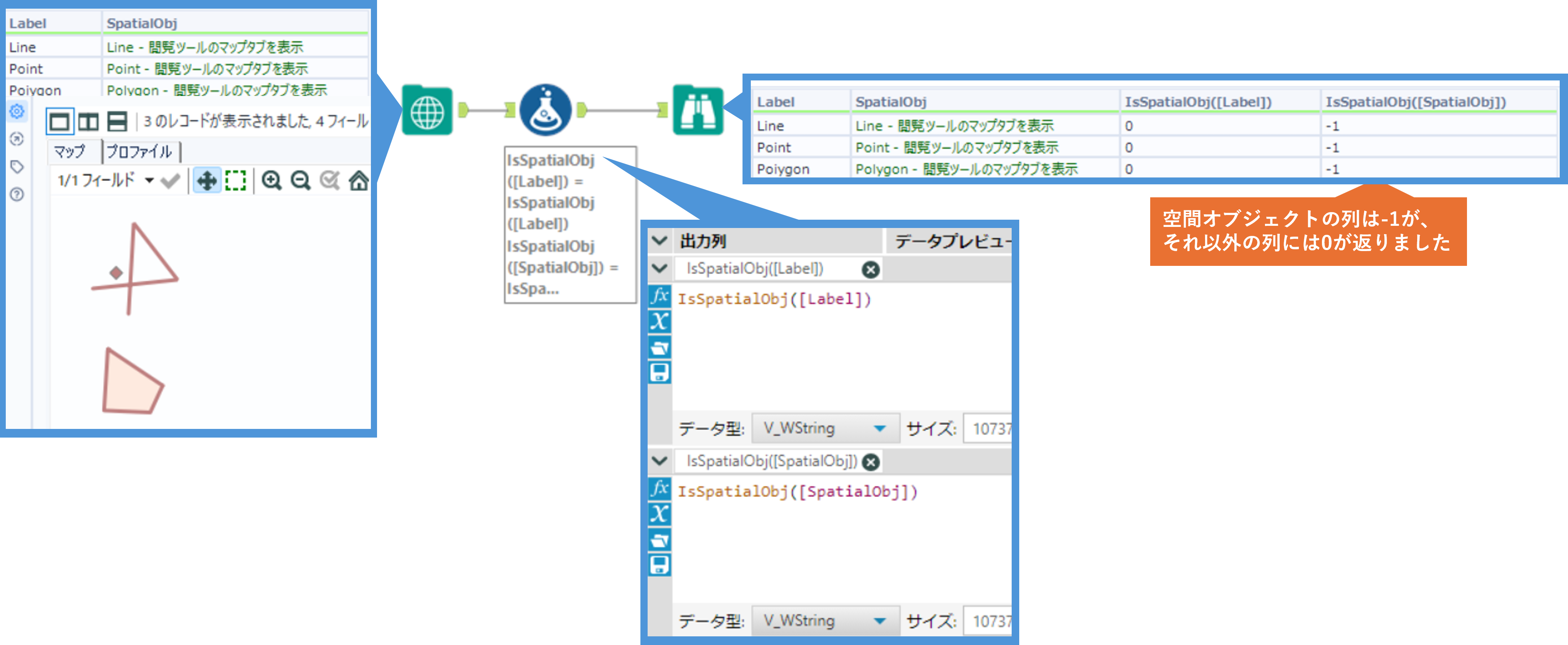Switch to side-by-side pane layout

tap(88, 122)
